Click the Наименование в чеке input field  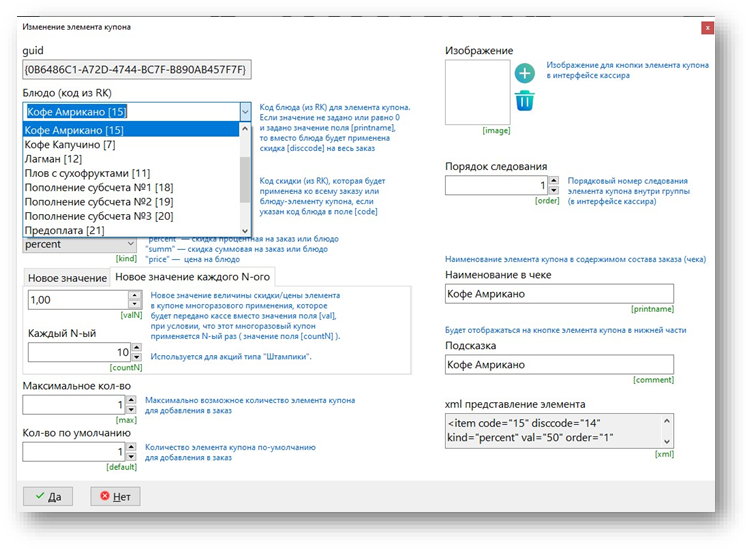(558, 294)
